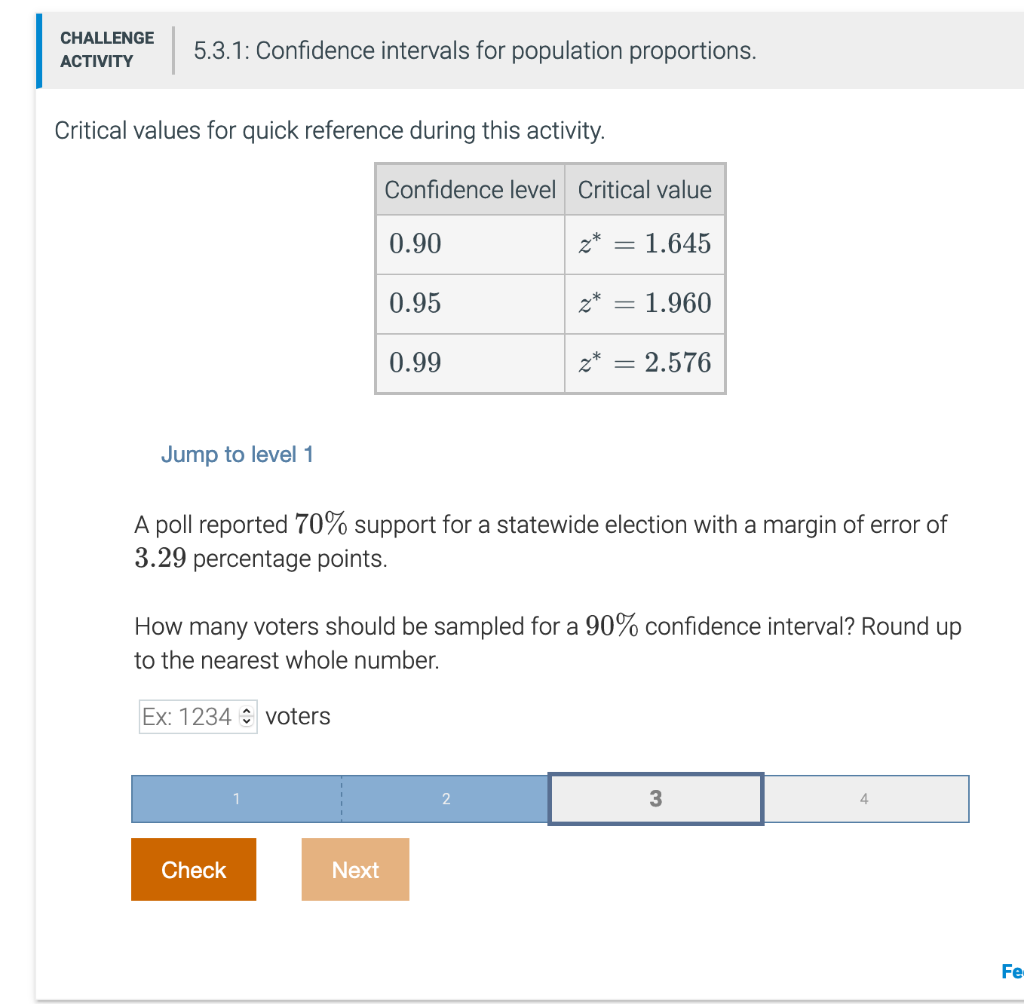Click the CHALLENGE ACTIVITY label
The height and width of the screenshot is (1004, 1024).
(x=107, y=48)
